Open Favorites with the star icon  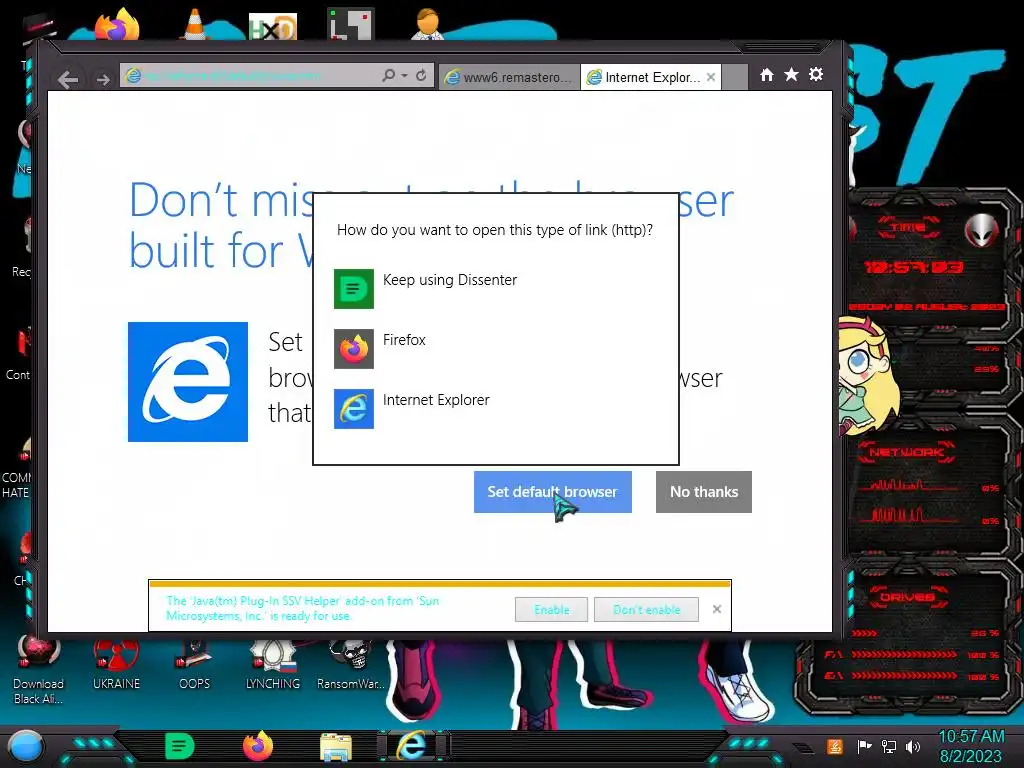(x=791, y=74)
